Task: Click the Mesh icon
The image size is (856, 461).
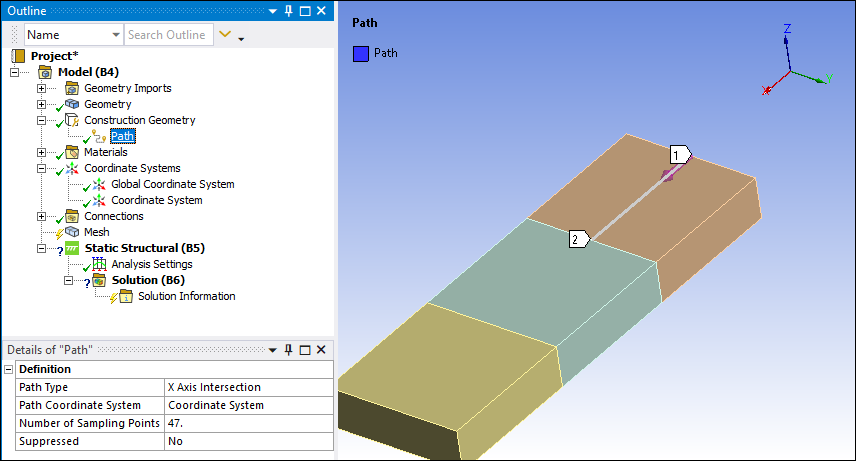Action: (x=72, y=232)
